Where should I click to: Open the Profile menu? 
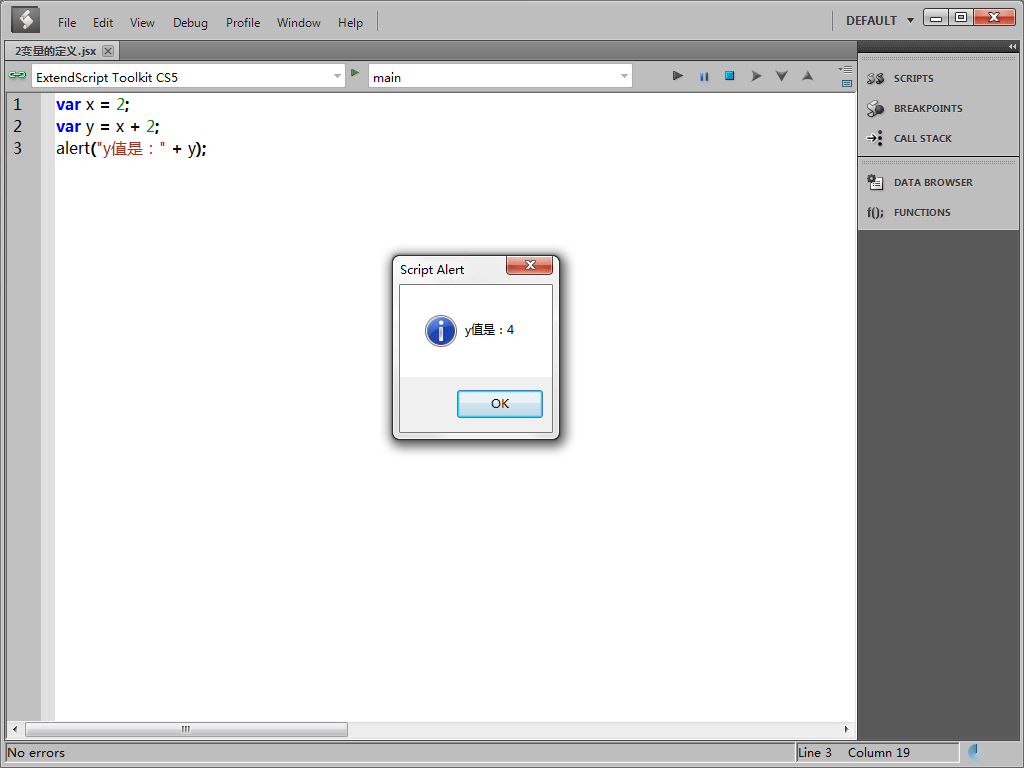point(243,23)
